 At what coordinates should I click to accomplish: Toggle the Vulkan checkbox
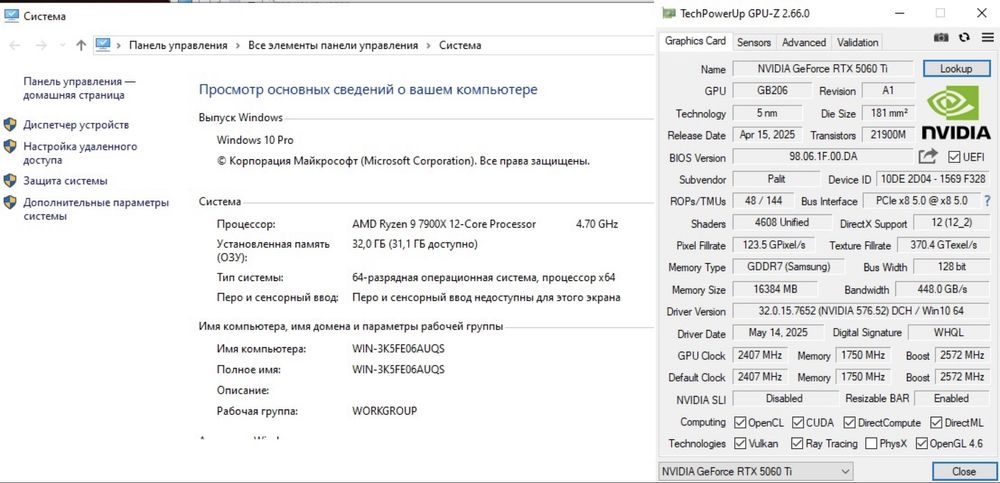(740, 443)
